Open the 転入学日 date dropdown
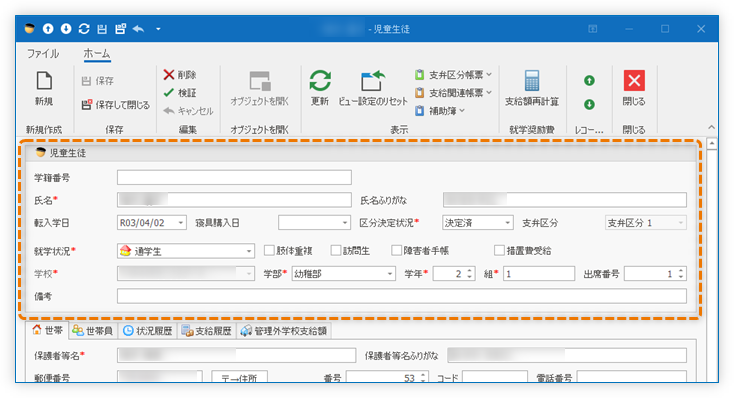The image size is (734, 398). tap(181, 223)
